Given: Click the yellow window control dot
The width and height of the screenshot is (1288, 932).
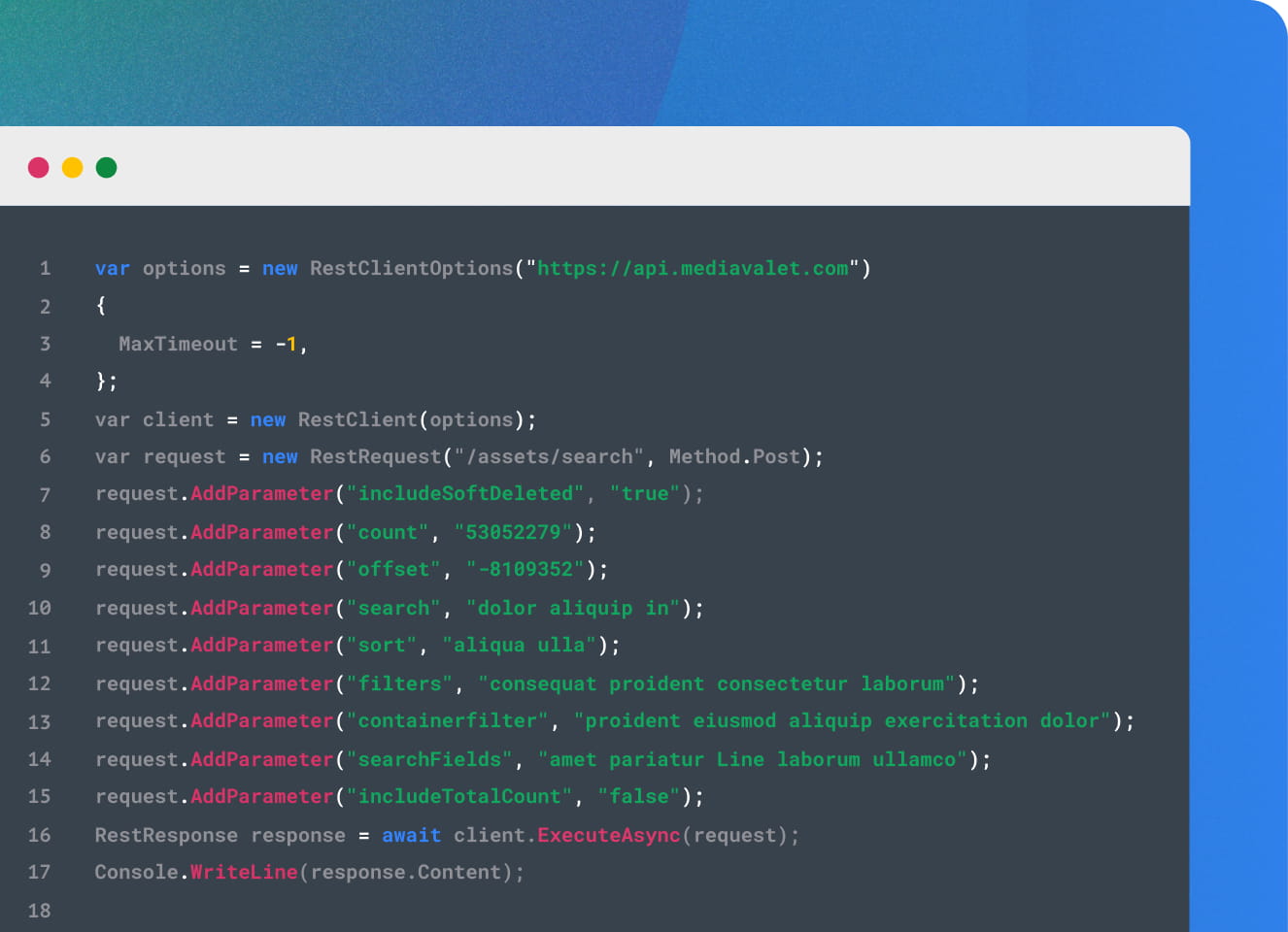Looking at the screenshot, I should 72,167.
